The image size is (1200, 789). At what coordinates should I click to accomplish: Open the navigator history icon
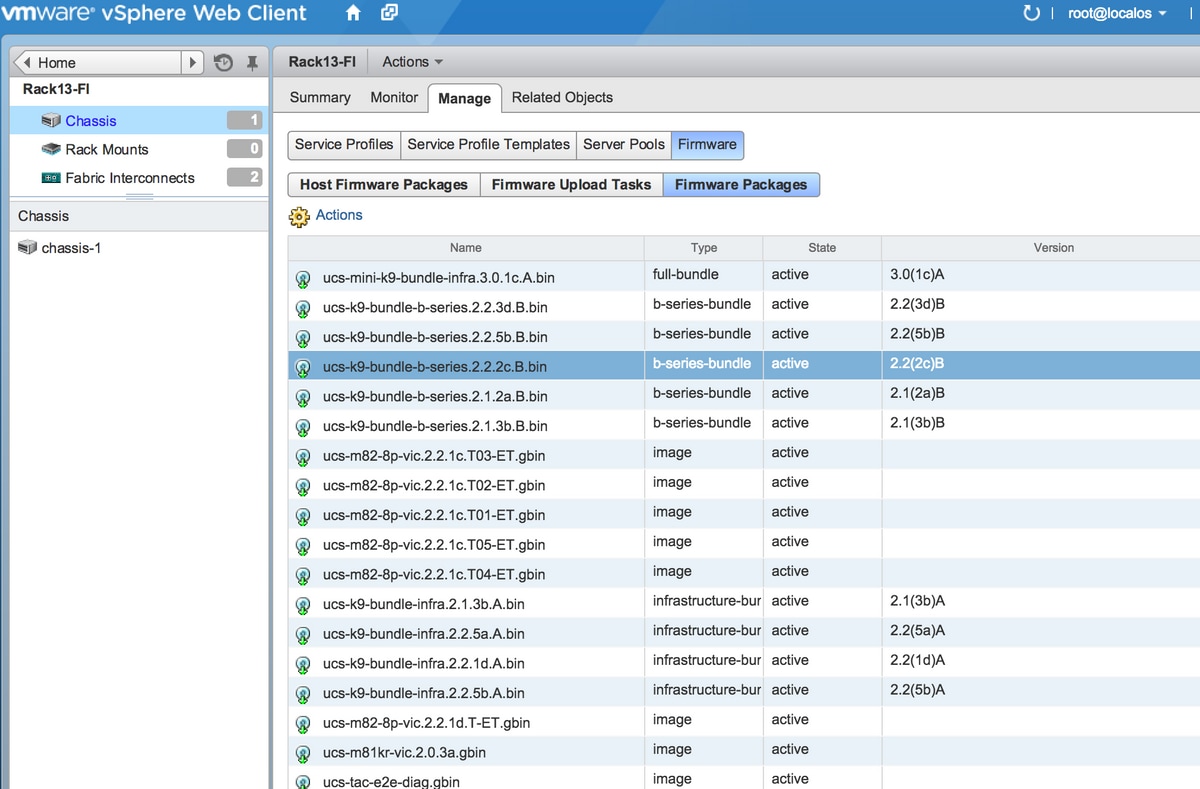[x=223, y=62]
